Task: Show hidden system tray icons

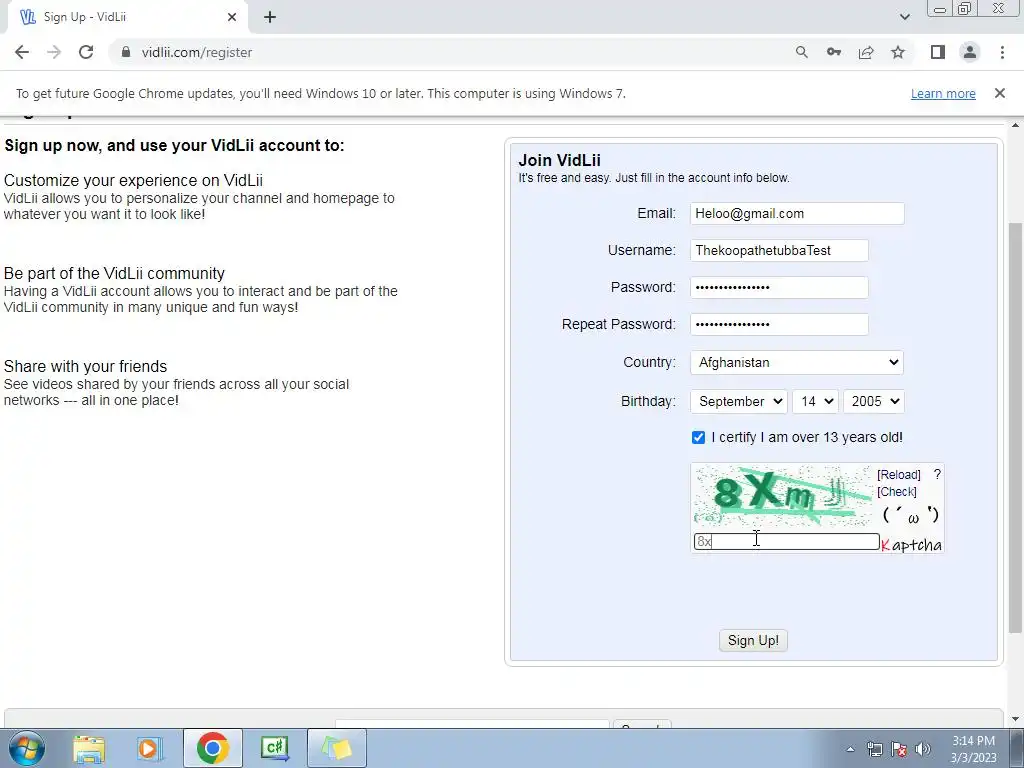Action: click(850, 749)
